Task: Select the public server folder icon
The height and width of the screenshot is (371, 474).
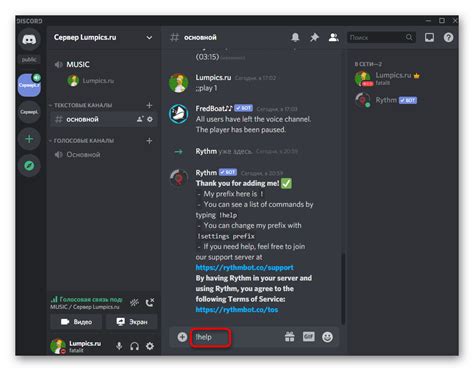Action: tap(29, 59)
